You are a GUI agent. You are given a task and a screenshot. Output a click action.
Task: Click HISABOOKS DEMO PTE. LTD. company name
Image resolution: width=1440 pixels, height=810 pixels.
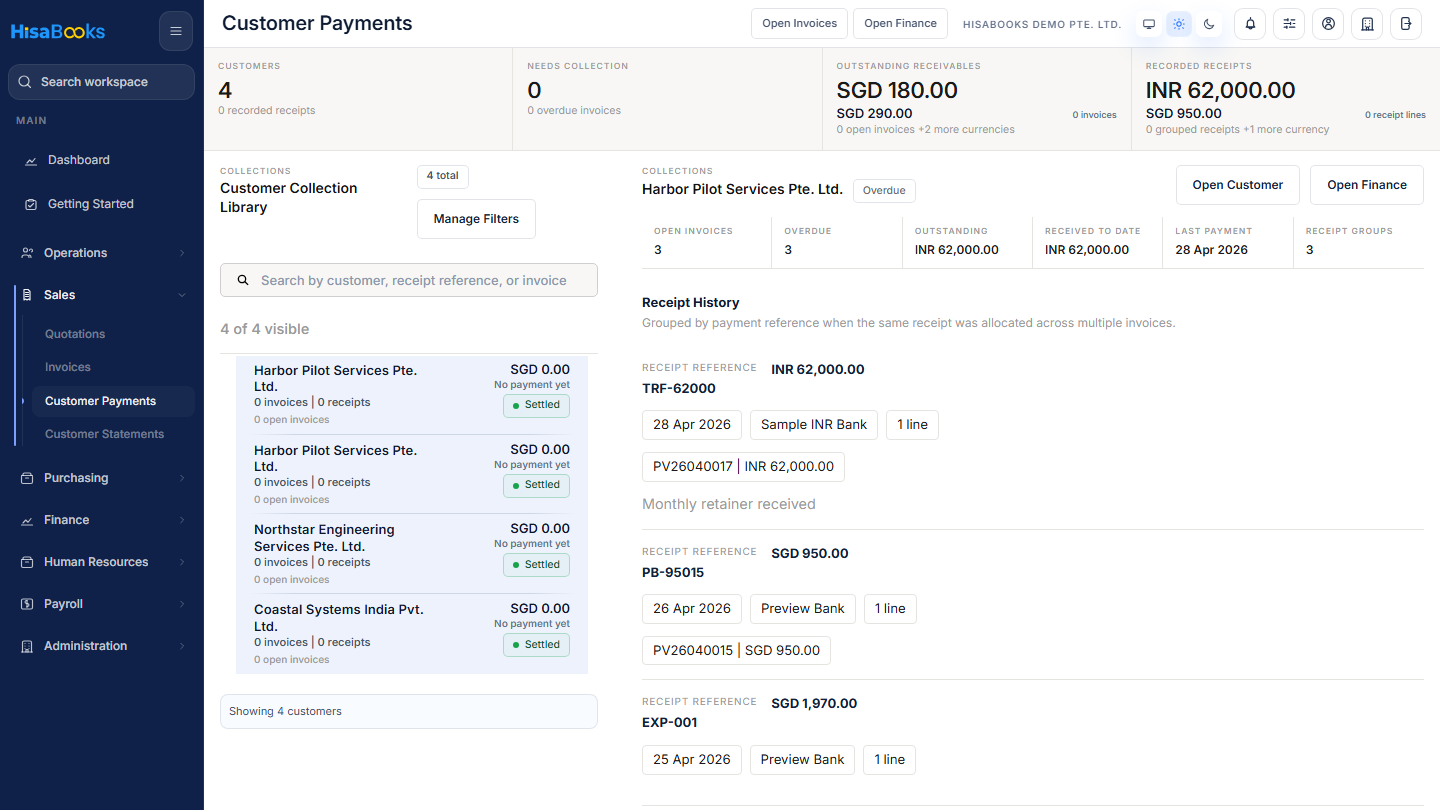coord(1042,24)
